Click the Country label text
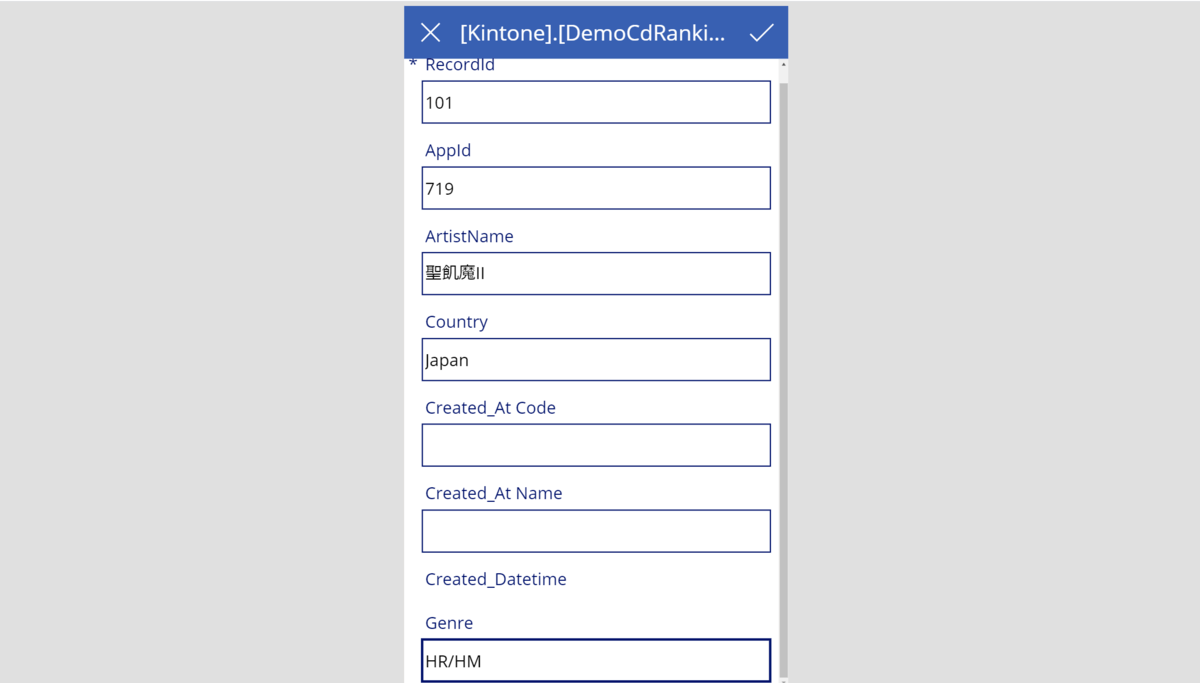 click(x=456, y=322)
